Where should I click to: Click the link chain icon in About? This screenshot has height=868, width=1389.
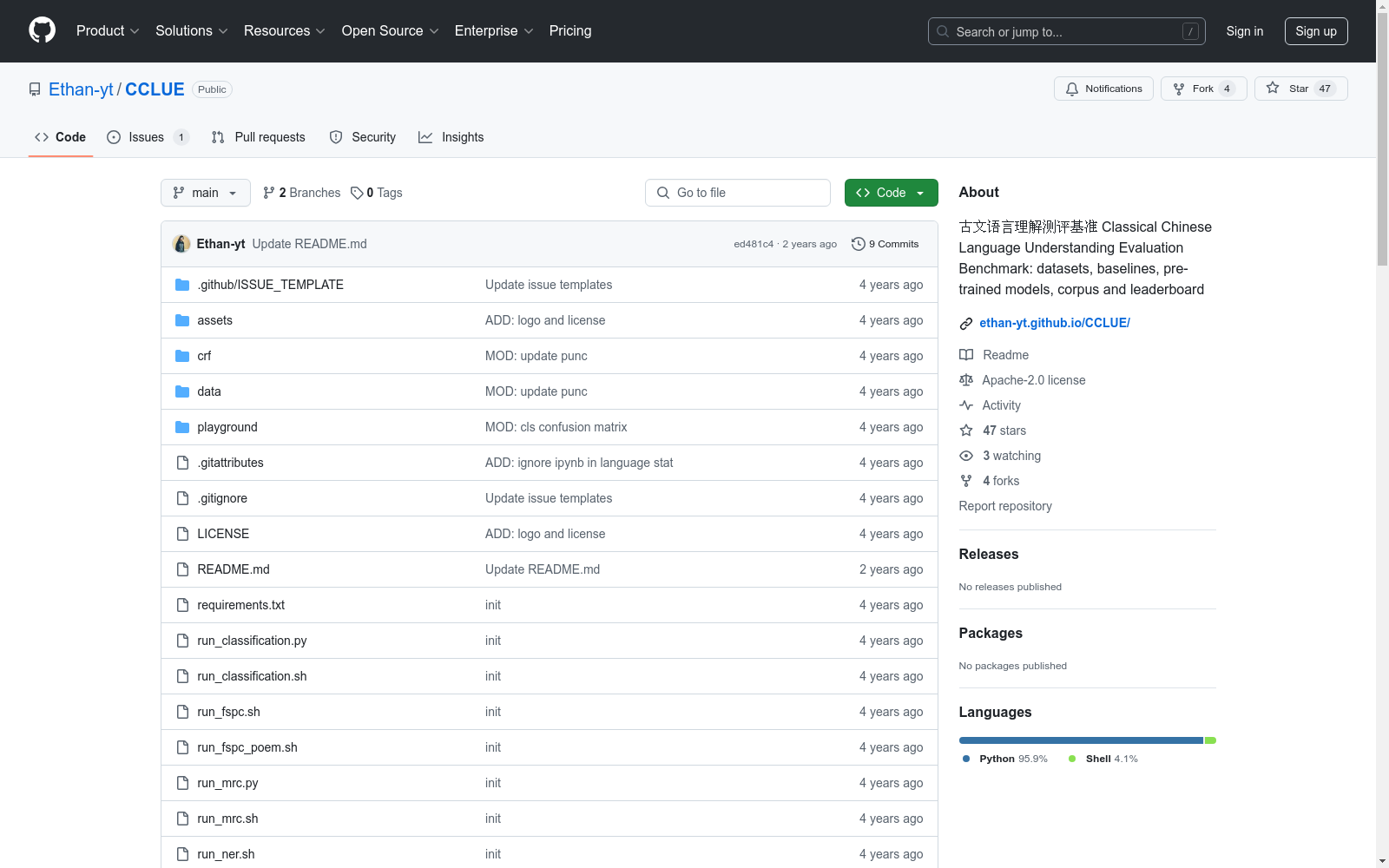tap(966, 324)
